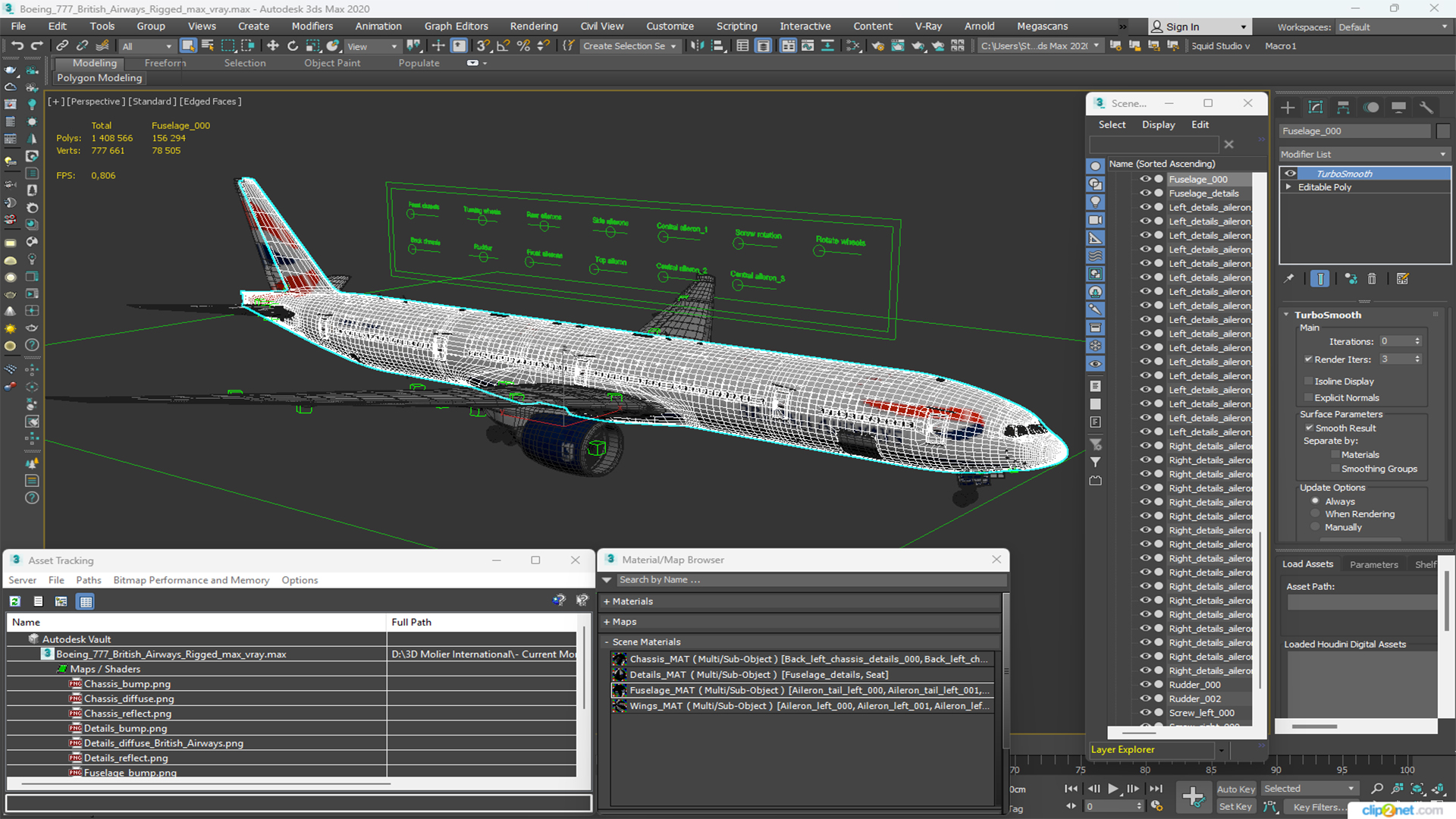Activate the Select and Link tool
The width and height of the screenshot is (1456, 819).
pyautogui.click(x=62, y=46)
